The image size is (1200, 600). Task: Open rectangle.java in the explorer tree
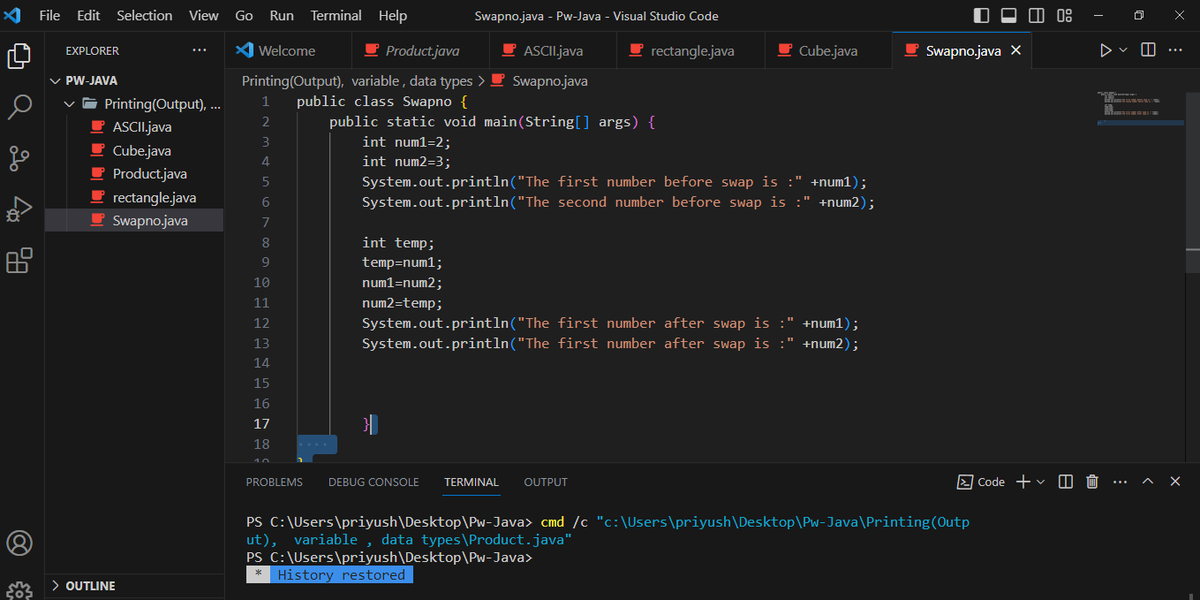tap(134, 197)
